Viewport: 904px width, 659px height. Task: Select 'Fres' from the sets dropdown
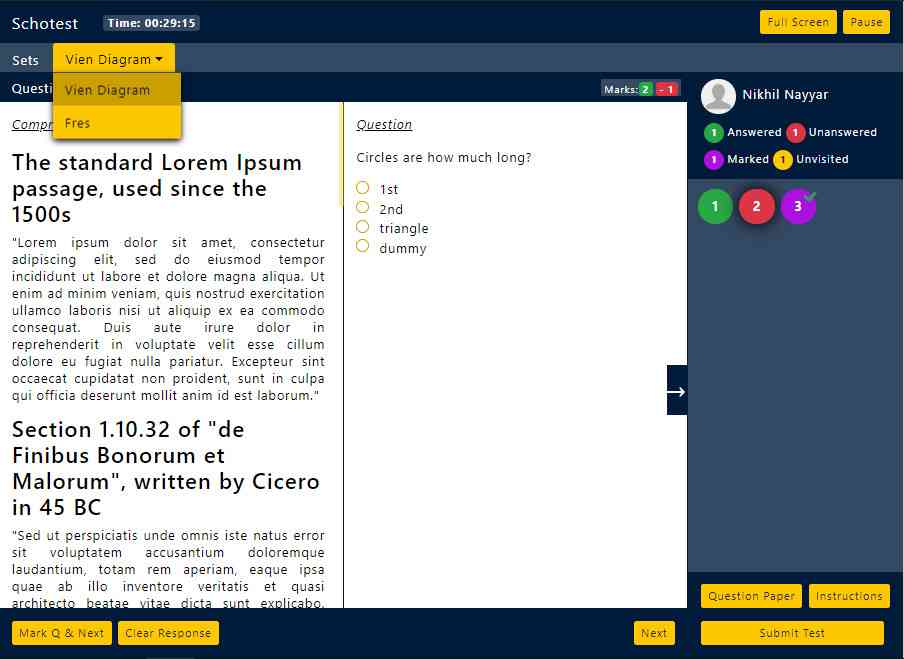pos(78,123)
